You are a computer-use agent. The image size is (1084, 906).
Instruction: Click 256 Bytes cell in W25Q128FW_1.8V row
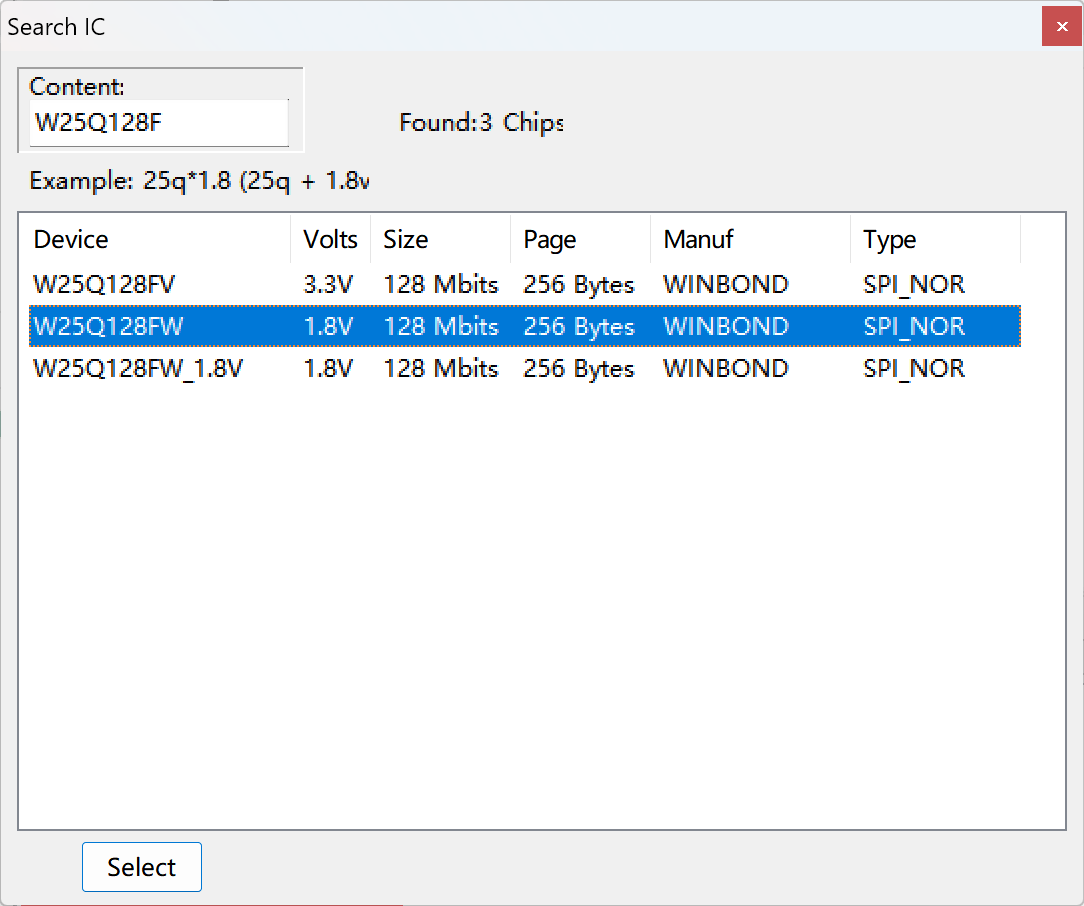(x=579, y=368)
